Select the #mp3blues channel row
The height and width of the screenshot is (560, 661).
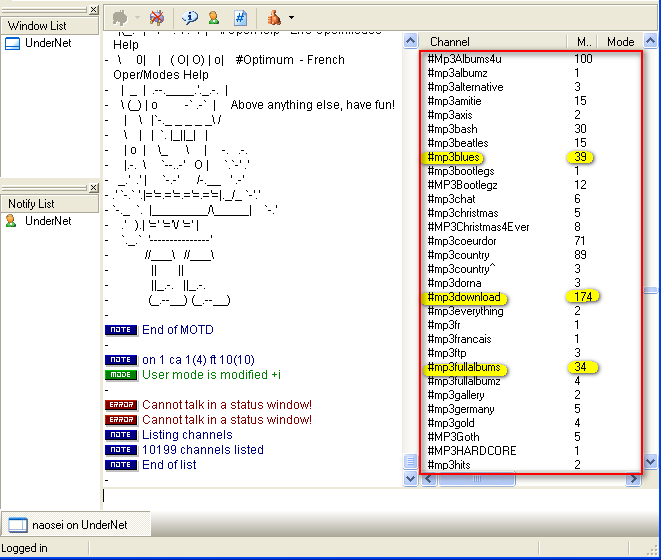(531, 157)
